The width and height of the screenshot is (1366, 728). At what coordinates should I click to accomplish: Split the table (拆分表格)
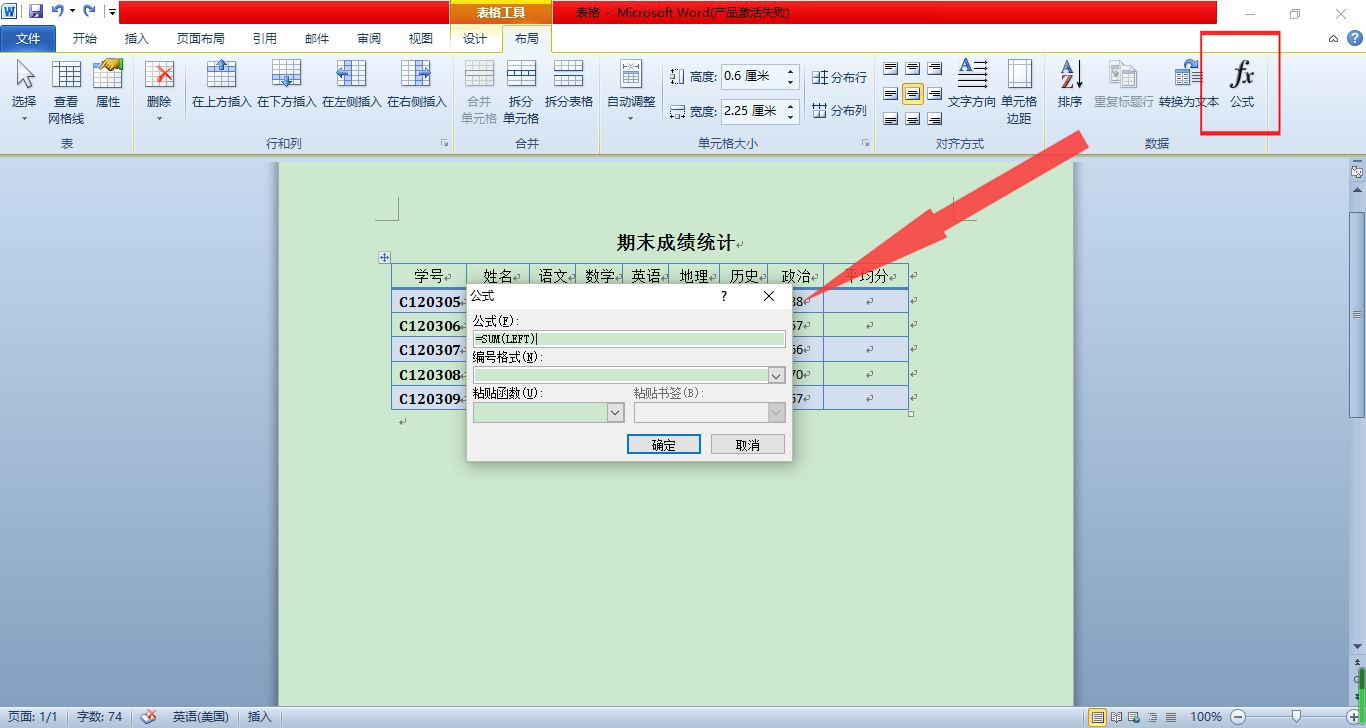[569, 85]
